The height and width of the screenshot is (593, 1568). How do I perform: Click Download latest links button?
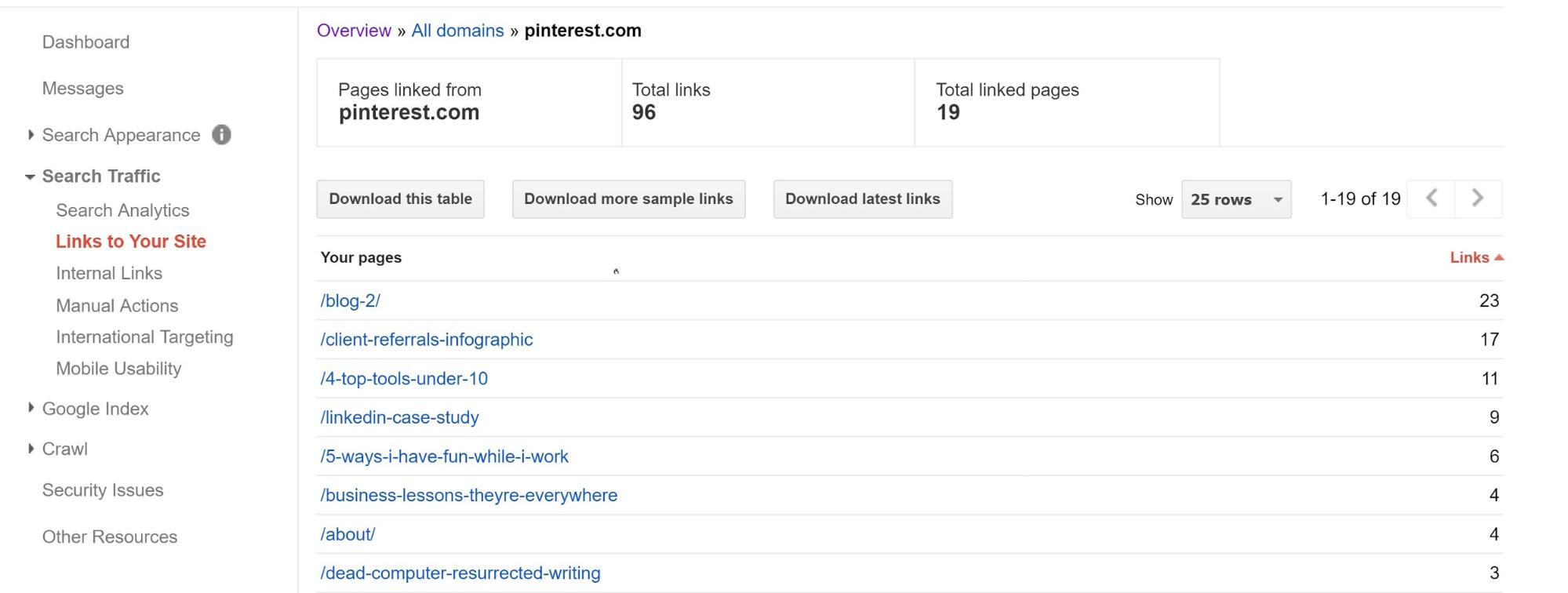tap(862, 199)
